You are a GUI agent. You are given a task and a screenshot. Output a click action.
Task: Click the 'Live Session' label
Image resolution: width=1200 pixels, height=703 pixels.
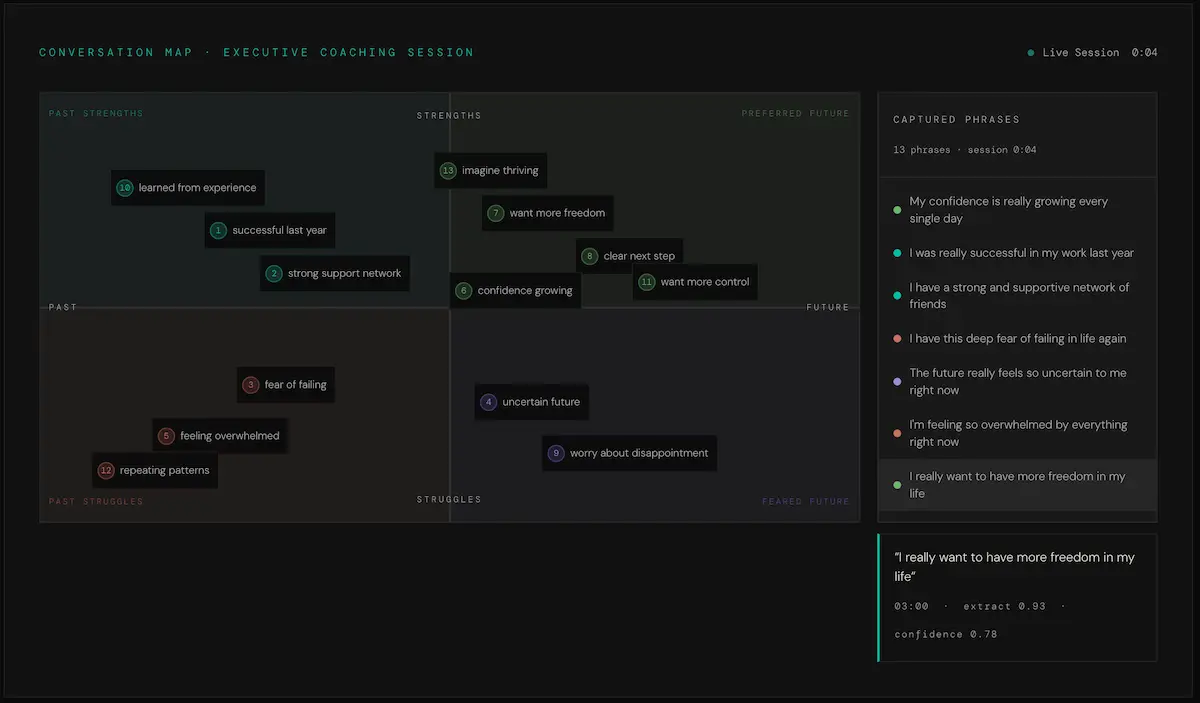point(1081,53)
